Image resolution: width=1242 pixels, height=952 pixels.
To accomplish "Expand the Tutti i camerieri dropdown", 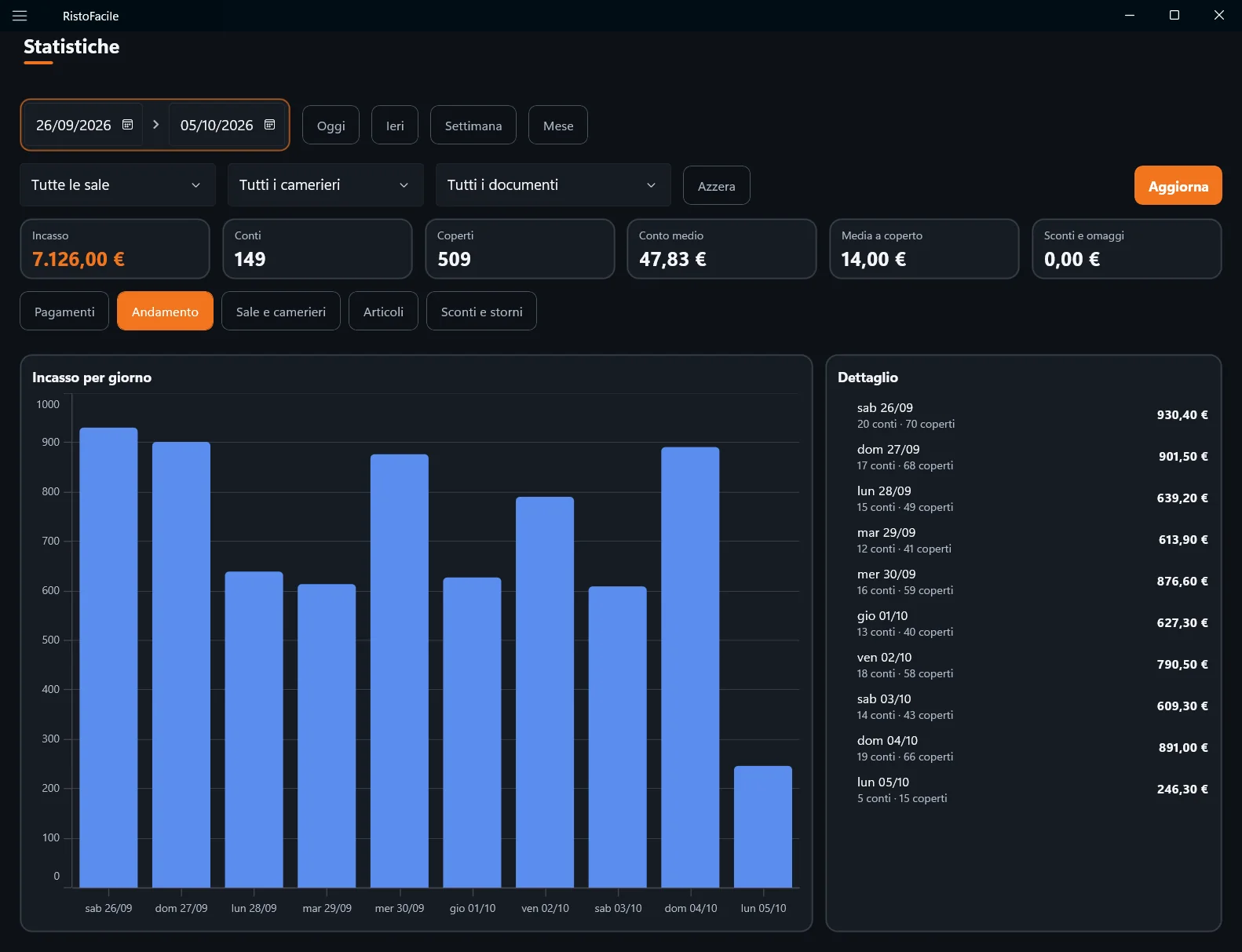I will coord(326,185).
